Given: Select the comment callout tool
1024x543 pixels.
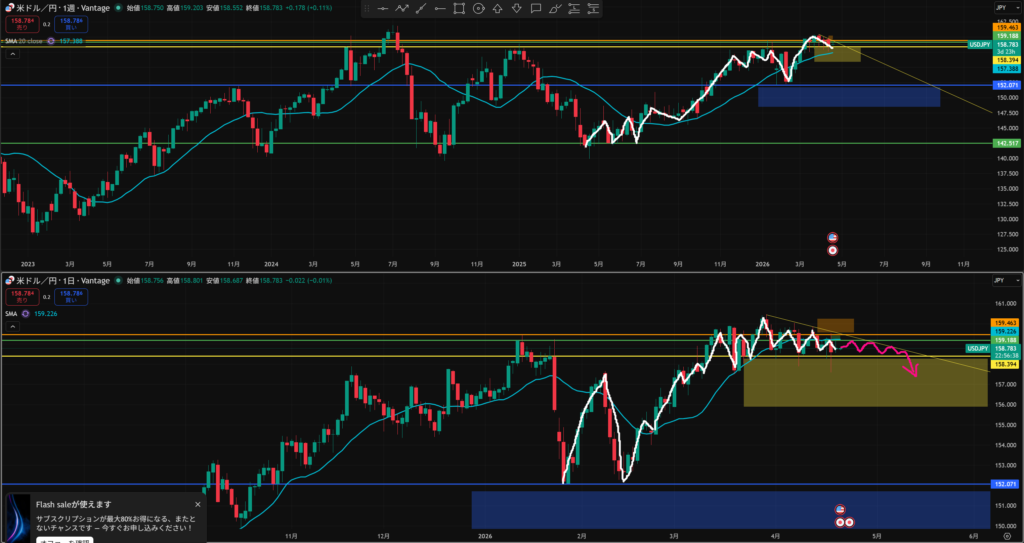Looking at the screenshot, I should pos(535,9).
